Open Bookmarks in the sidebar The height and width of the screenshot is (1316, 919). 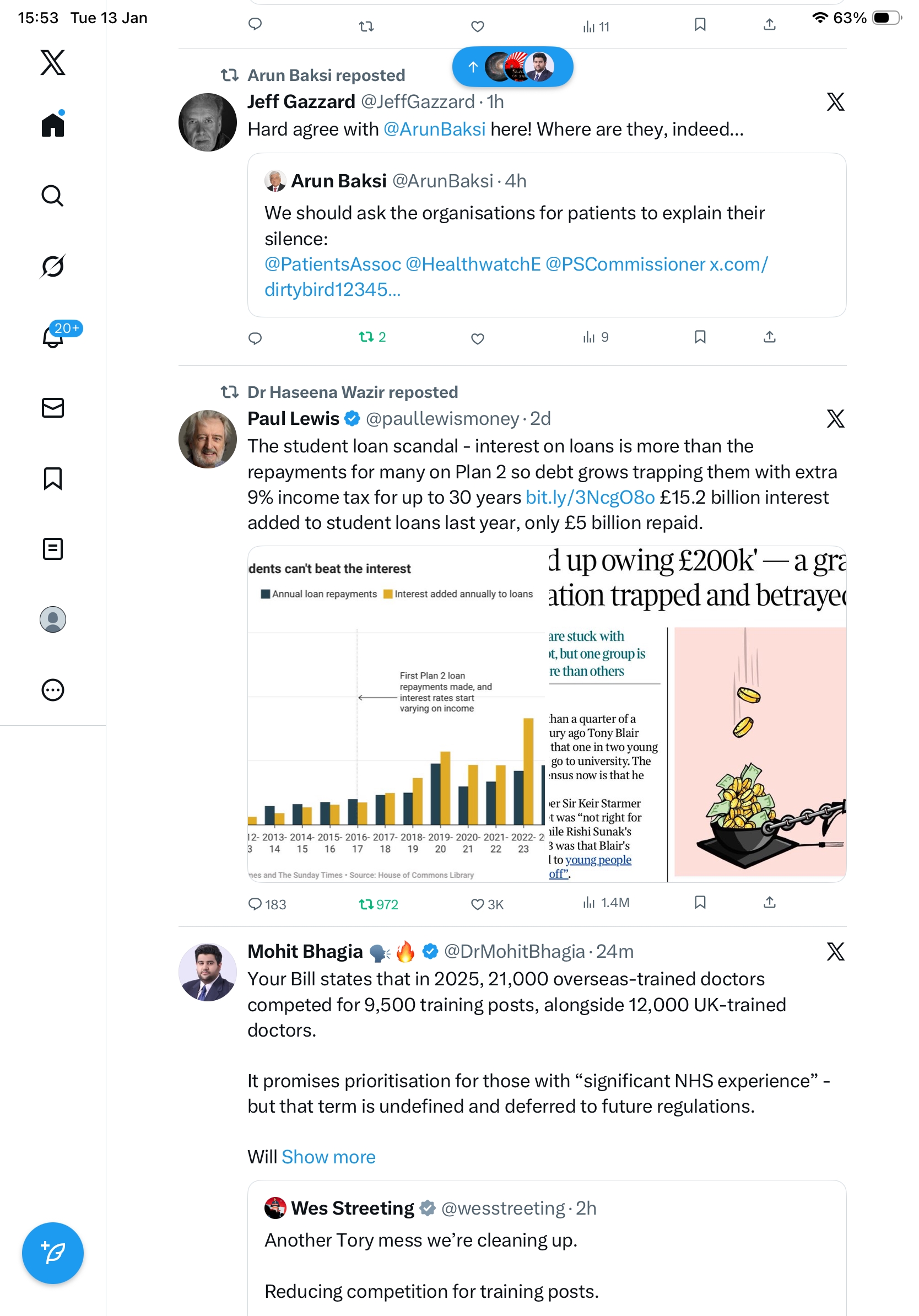(53, 478)
